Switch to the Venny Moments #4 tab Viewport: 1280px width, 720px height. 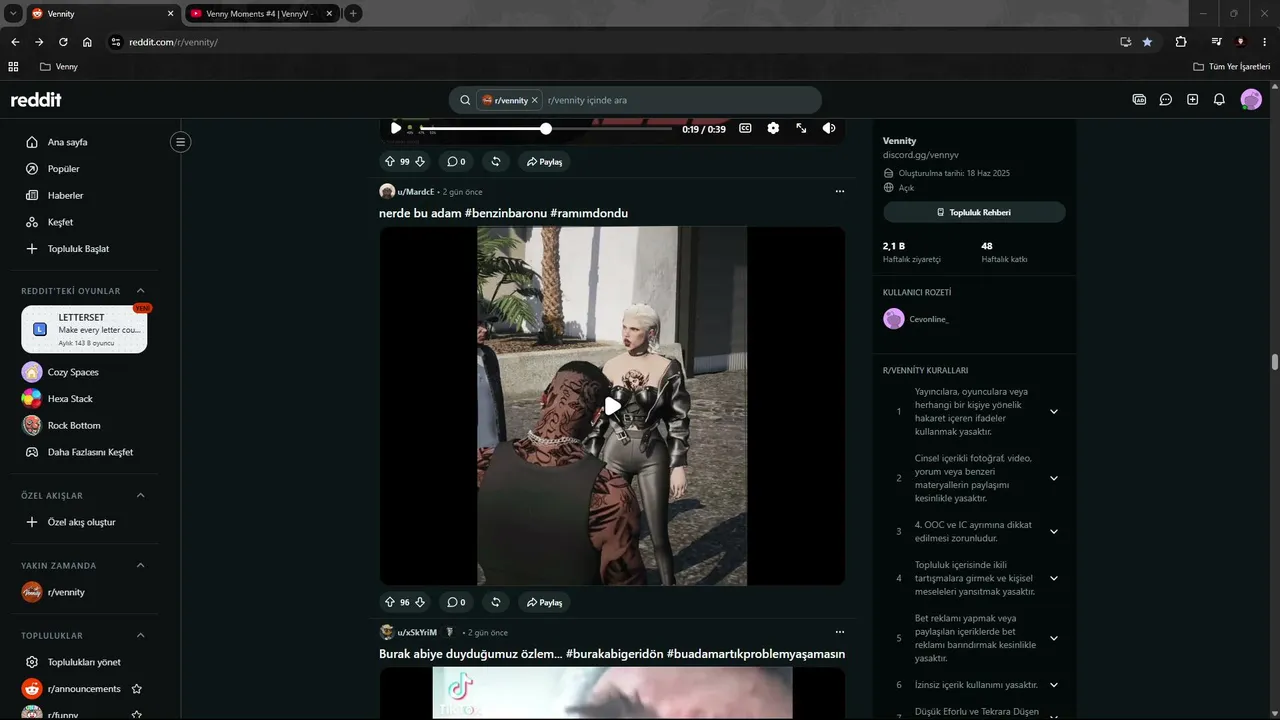[x=262, y=14]
